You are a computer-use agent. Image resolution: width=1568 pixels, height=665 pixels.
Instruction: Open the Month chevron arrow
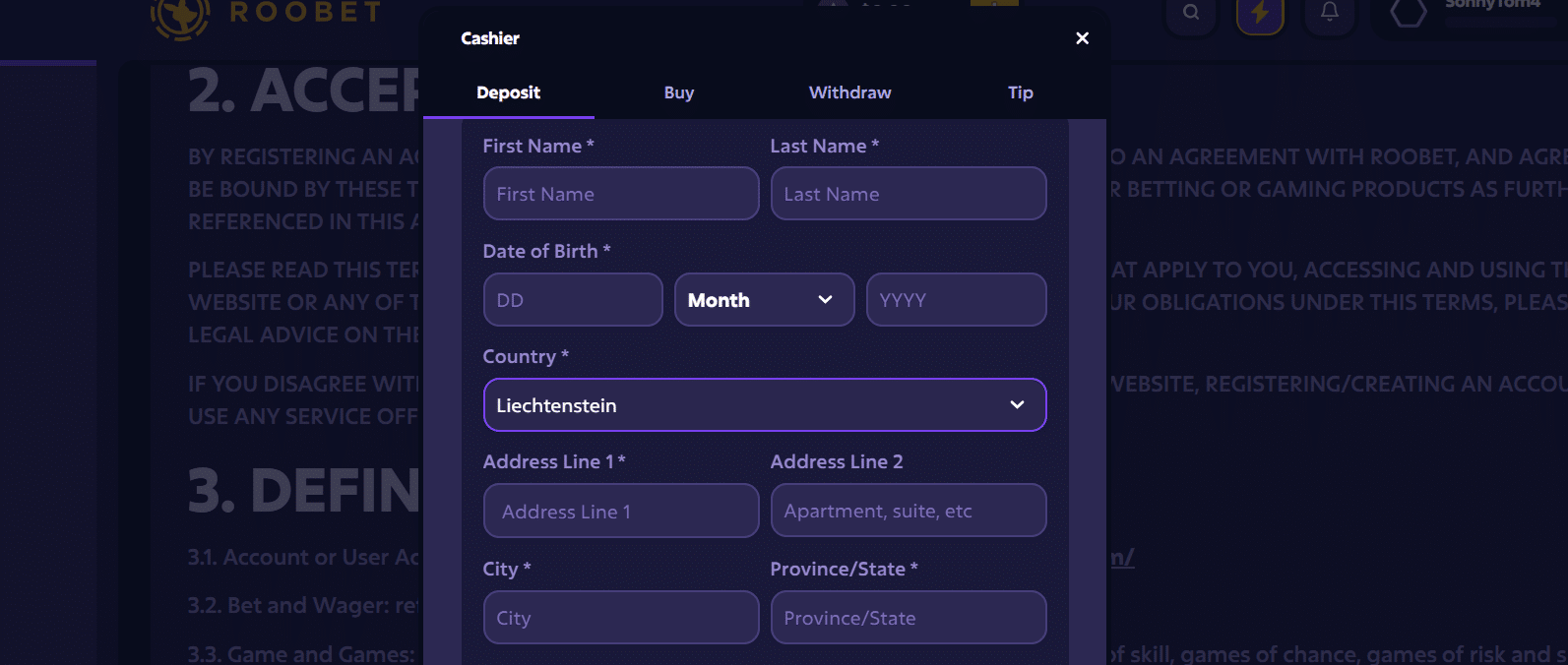(x=826, y=299)
